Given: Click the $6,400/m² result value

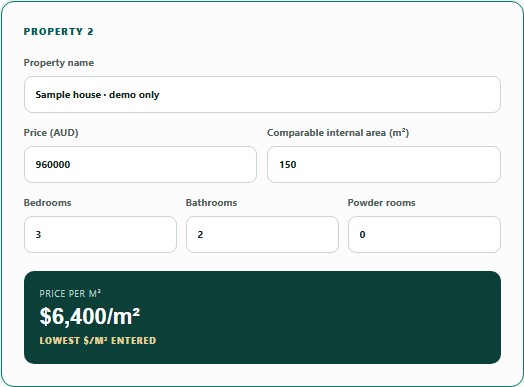Looking at the screenshot, I should (90, 316).
